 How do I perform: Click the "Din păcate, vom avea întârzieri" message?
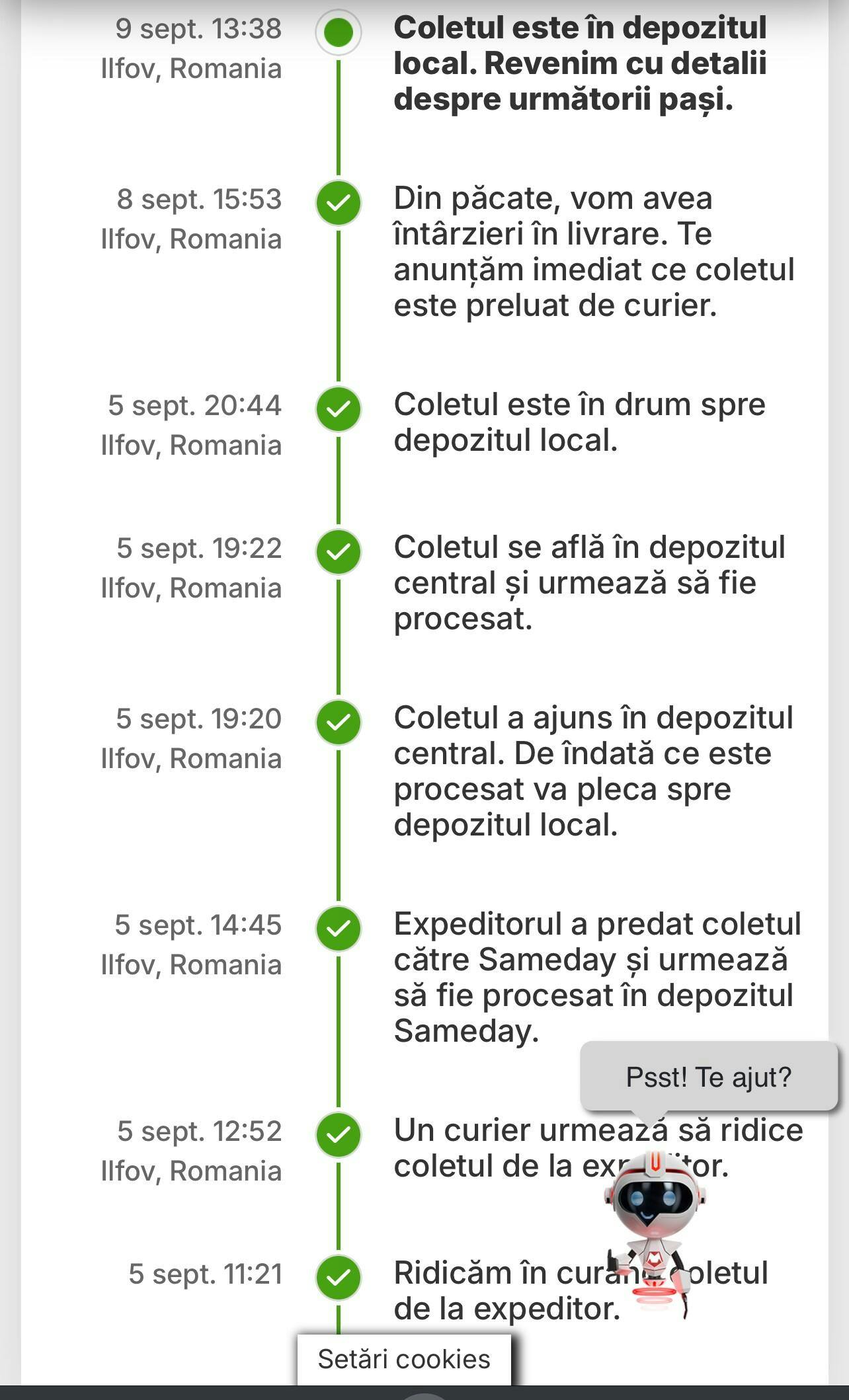pos(593,252)
